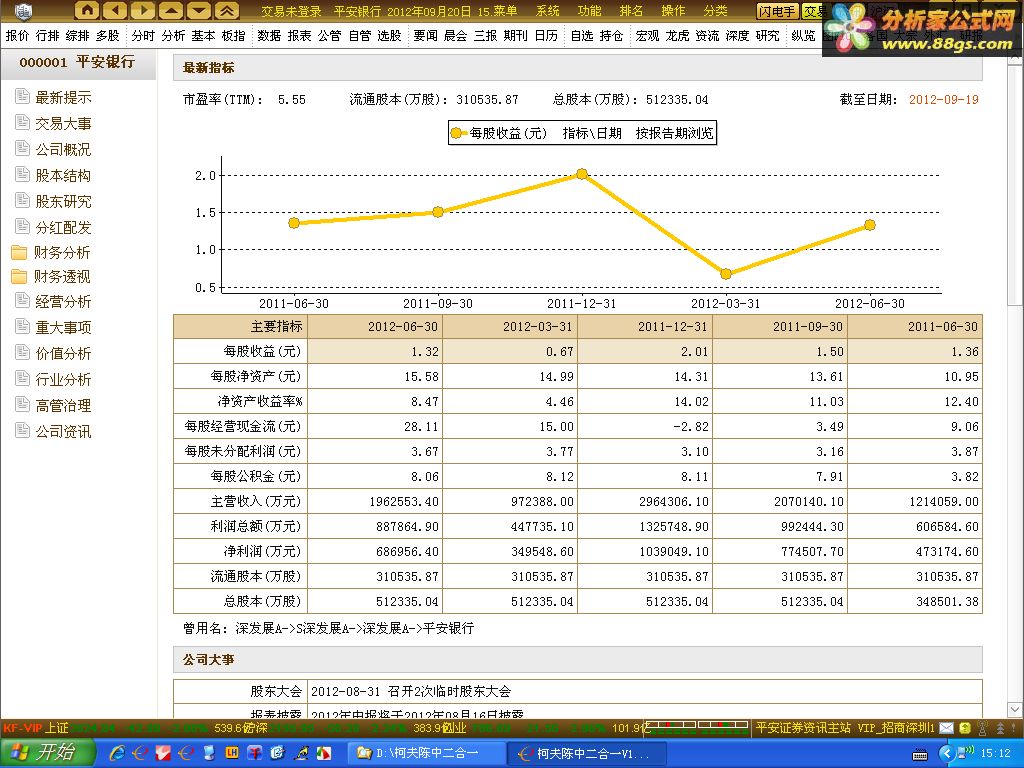Viewport: 1024px width, 768px height.
Task: Select 基本 in the toolbar
Action: pos(203,36)
